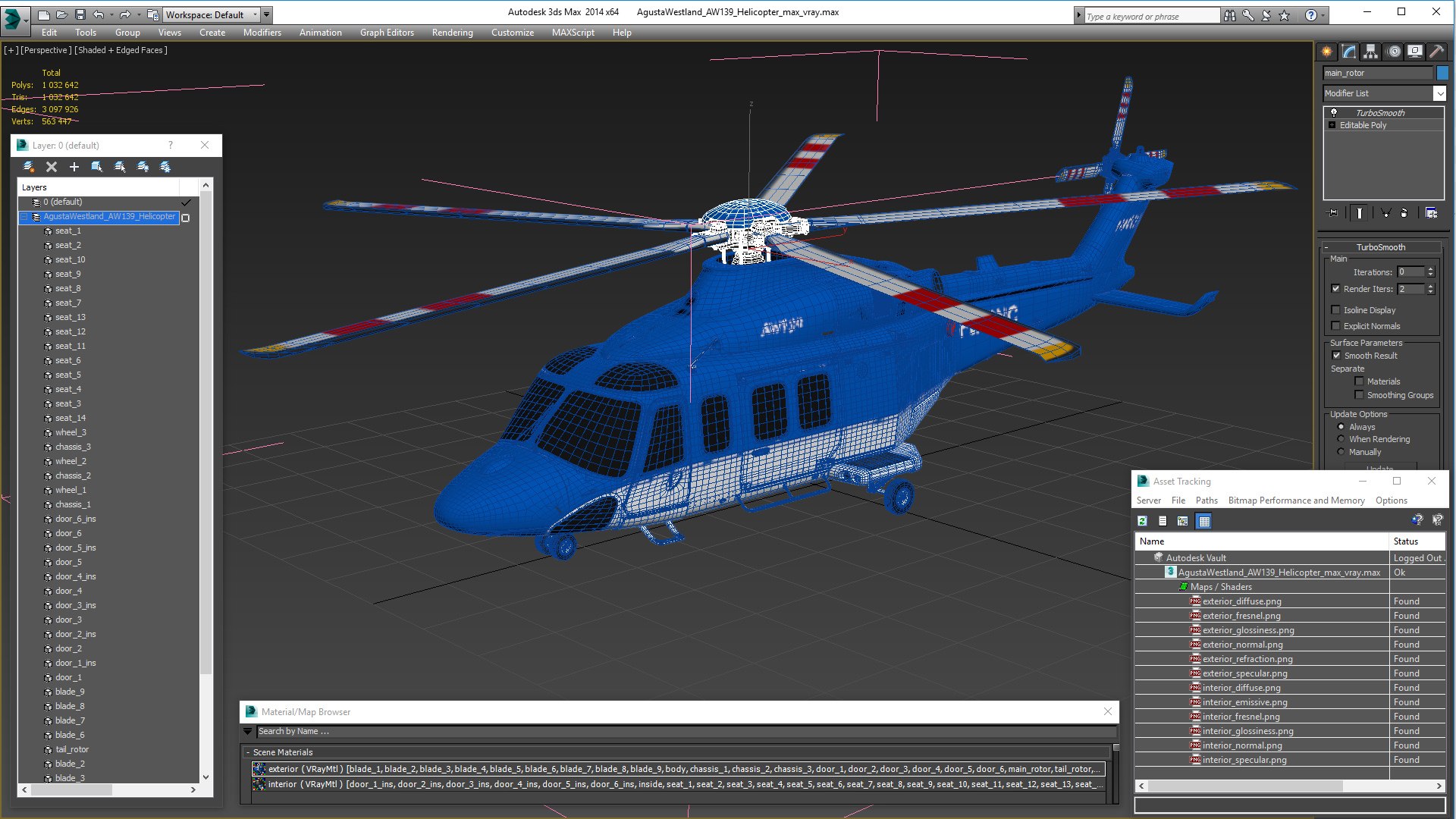The width and height of the screenshot is (1456, 819).
Task: Open the Graph Editors menu
Action: 387,33
